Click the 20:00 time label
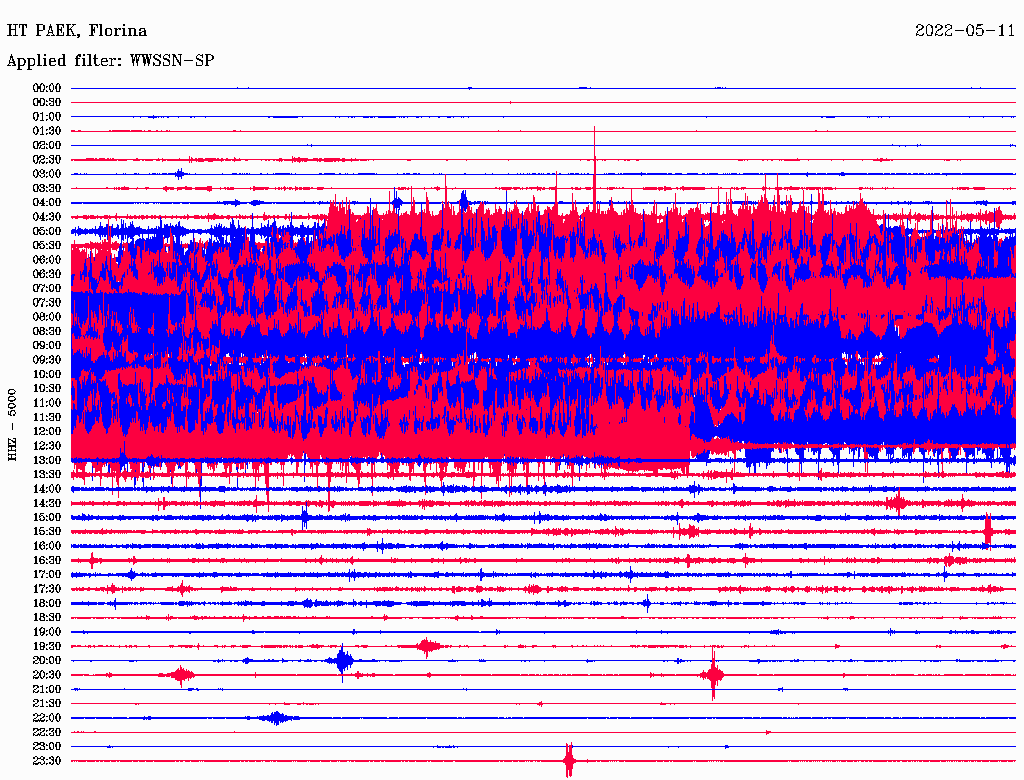 click(x=47, y=661)
